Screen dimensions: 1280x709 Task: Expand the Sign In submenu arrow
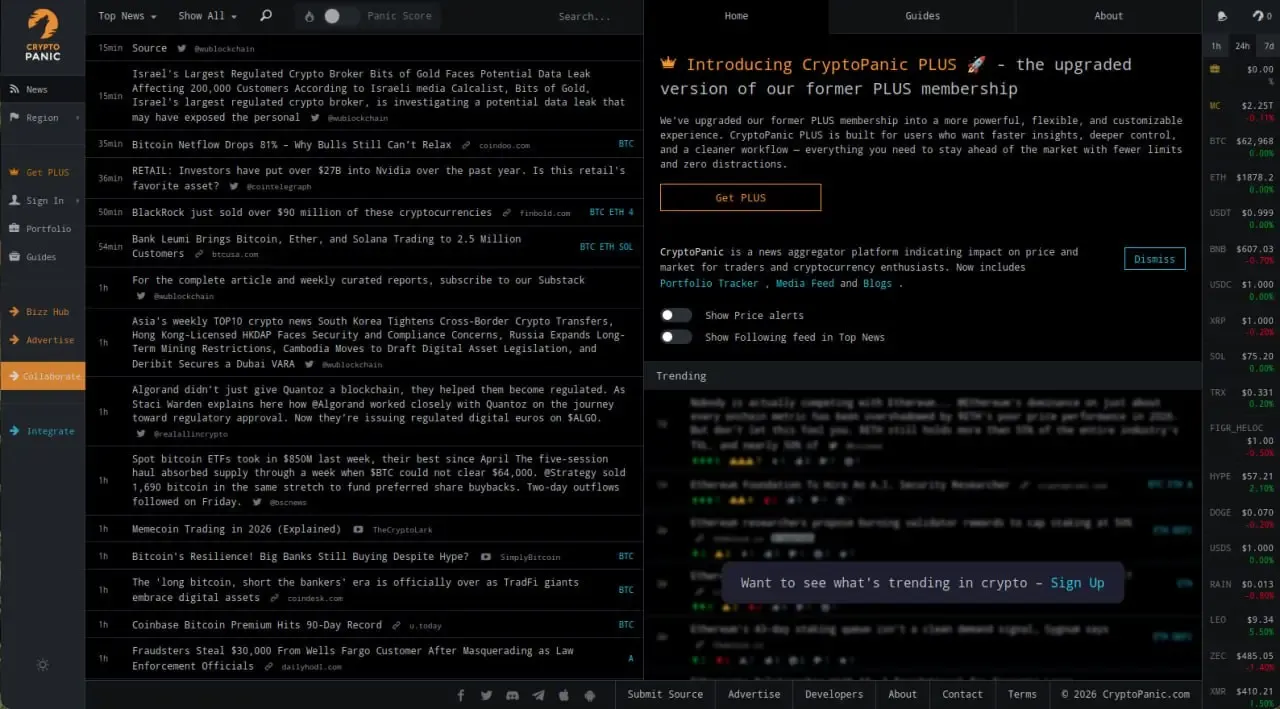point(77,200)
